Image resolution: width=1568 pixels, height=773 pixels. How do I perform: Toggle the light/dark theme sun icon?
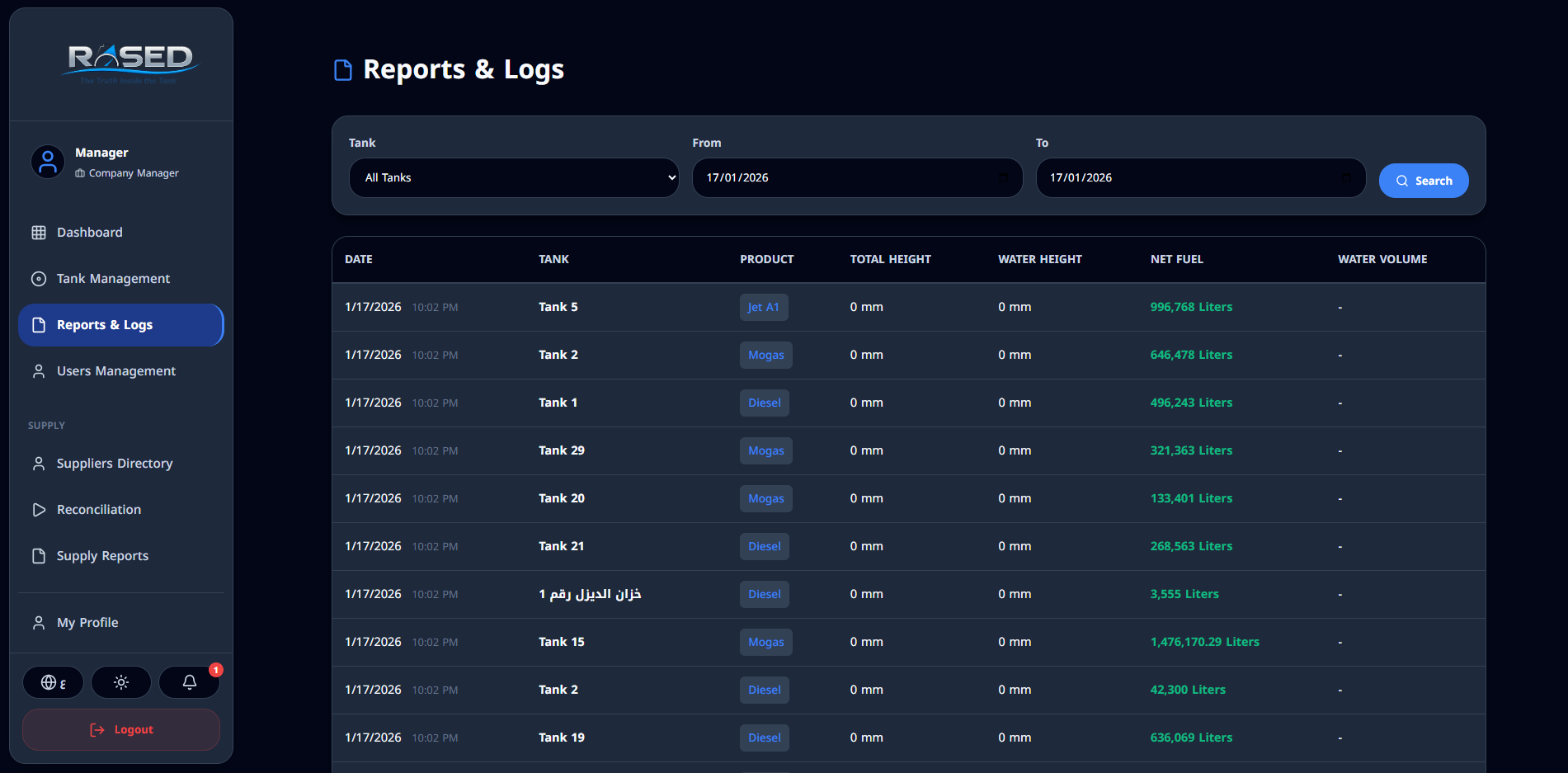point(121,682)
